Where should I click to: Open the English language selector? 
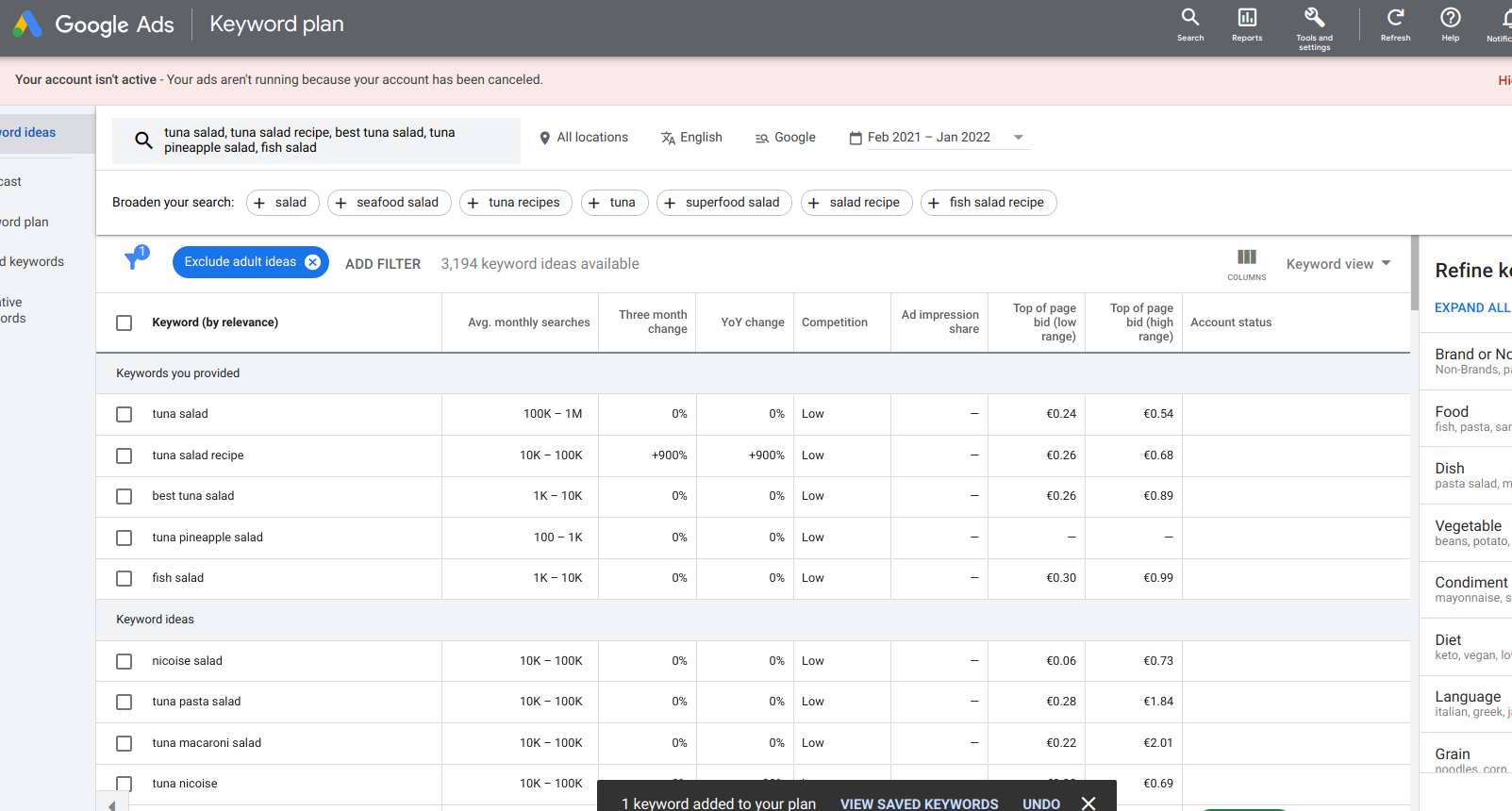click(691, 138)
